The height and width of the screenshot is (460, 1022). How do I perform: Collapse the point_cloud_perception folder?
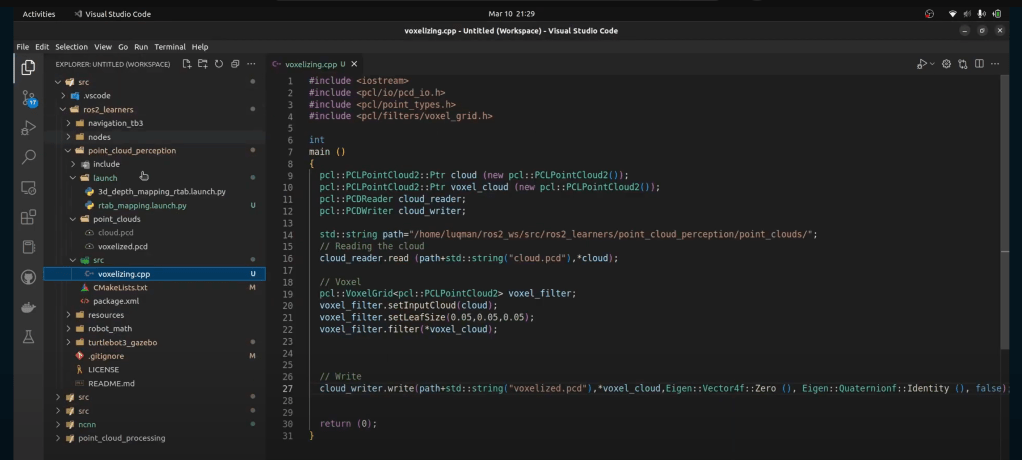[131, 150]
